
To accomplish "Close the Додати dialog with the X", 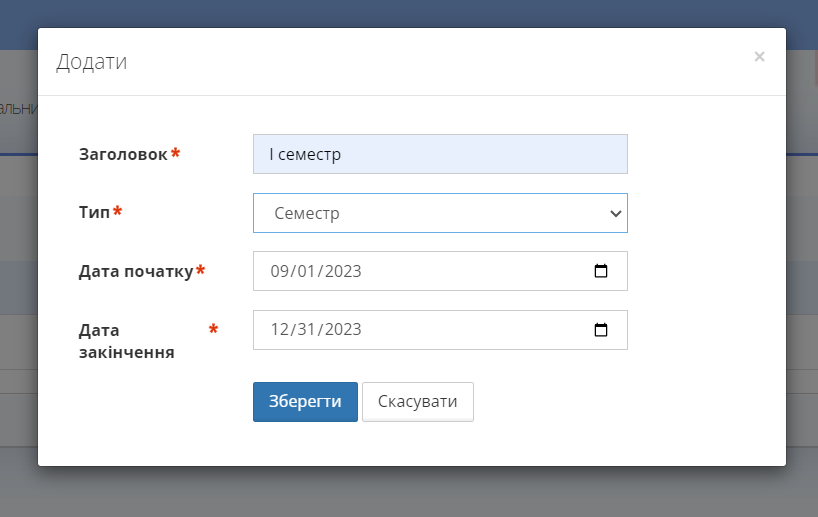I will (759, 57).
